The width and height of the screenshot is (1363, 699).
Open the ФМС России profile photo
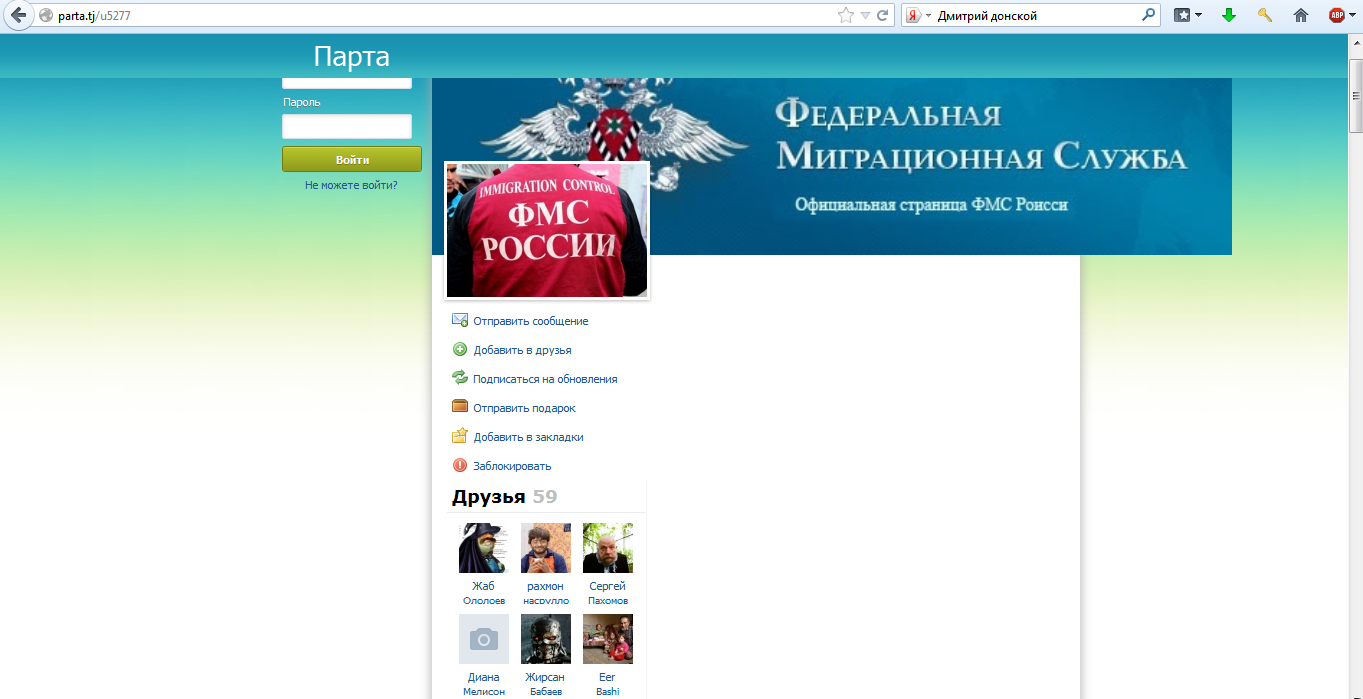[x=547, y=230]
